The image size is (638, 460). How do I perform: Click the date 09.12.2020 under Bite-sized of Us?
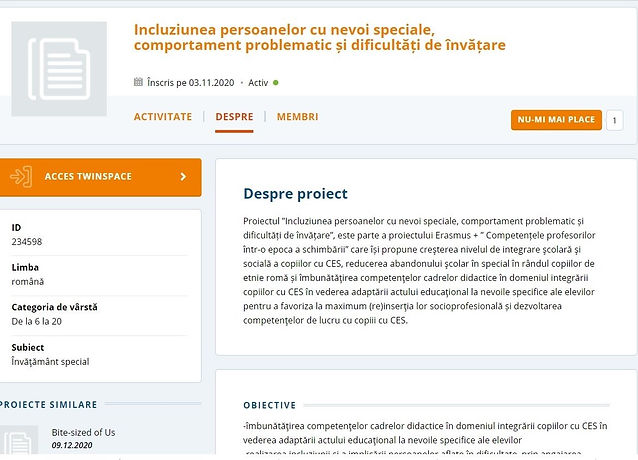pyautogui.click(x=72, y=445)
